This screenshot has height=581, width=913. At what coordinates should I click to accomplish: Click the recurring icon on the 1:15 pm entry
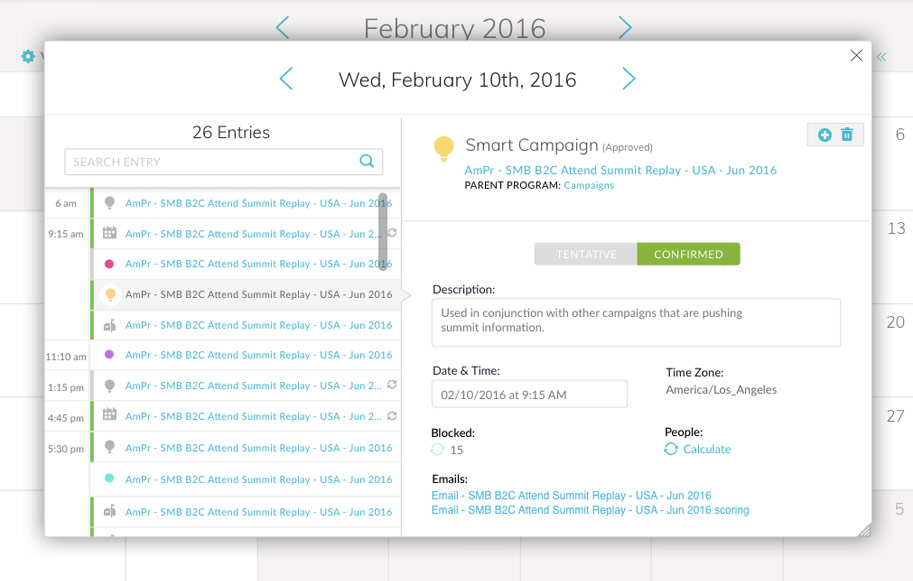click(392, 385)
